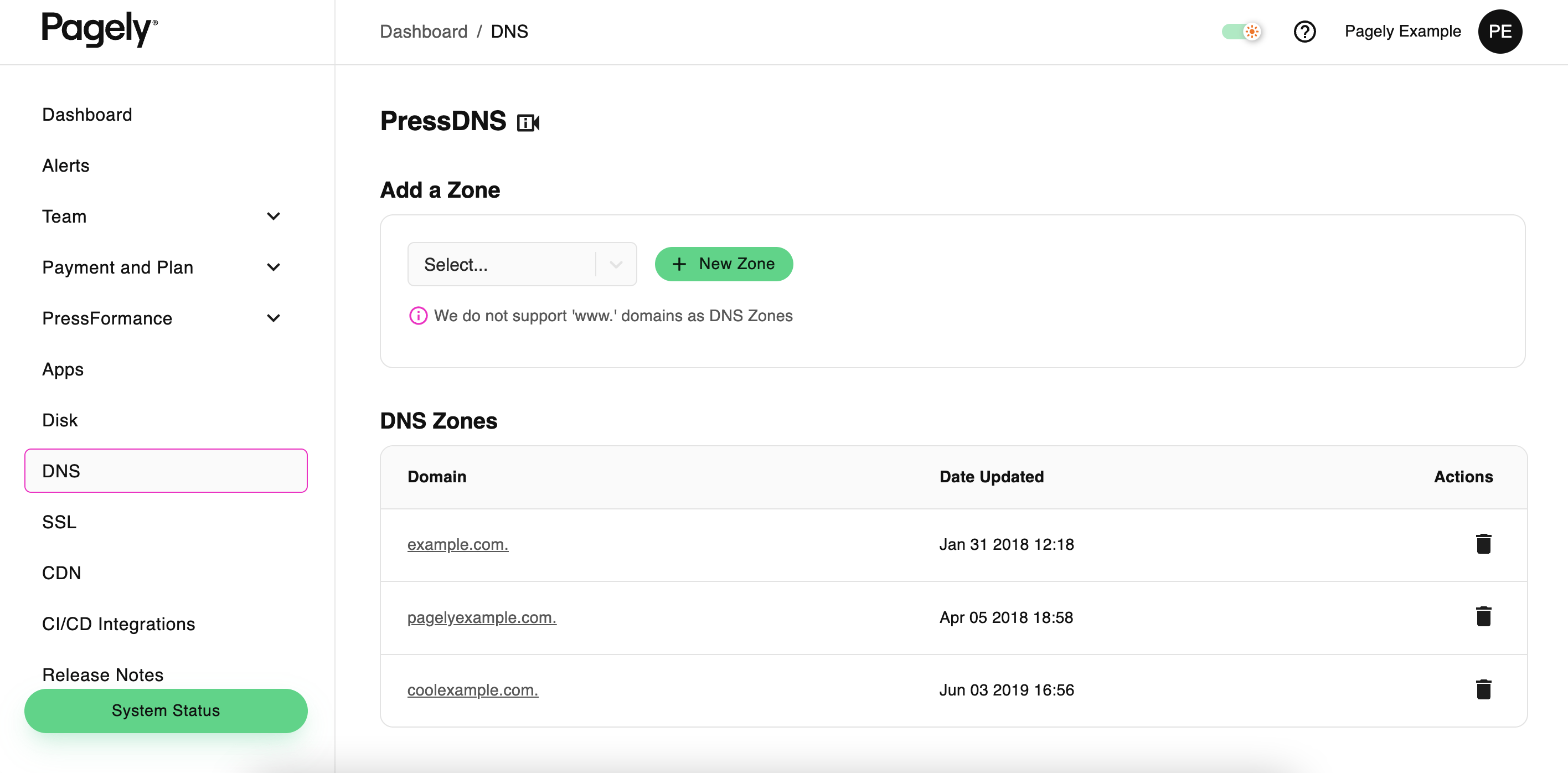Open the help question mark icon
1568x773 pixels.
tap(1304, 32)
